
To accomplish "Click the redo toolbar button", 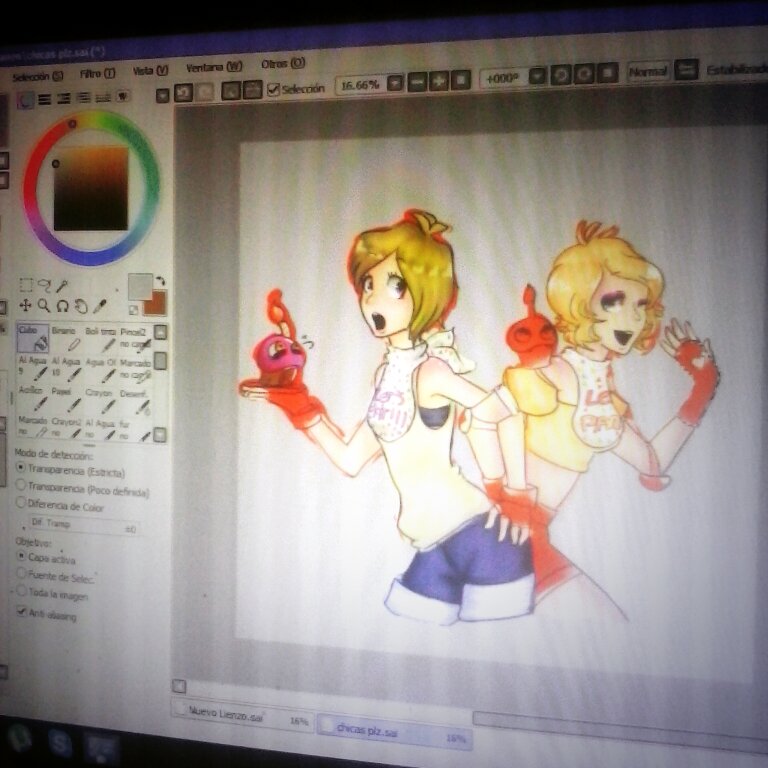I will click(x=205, y=92).
